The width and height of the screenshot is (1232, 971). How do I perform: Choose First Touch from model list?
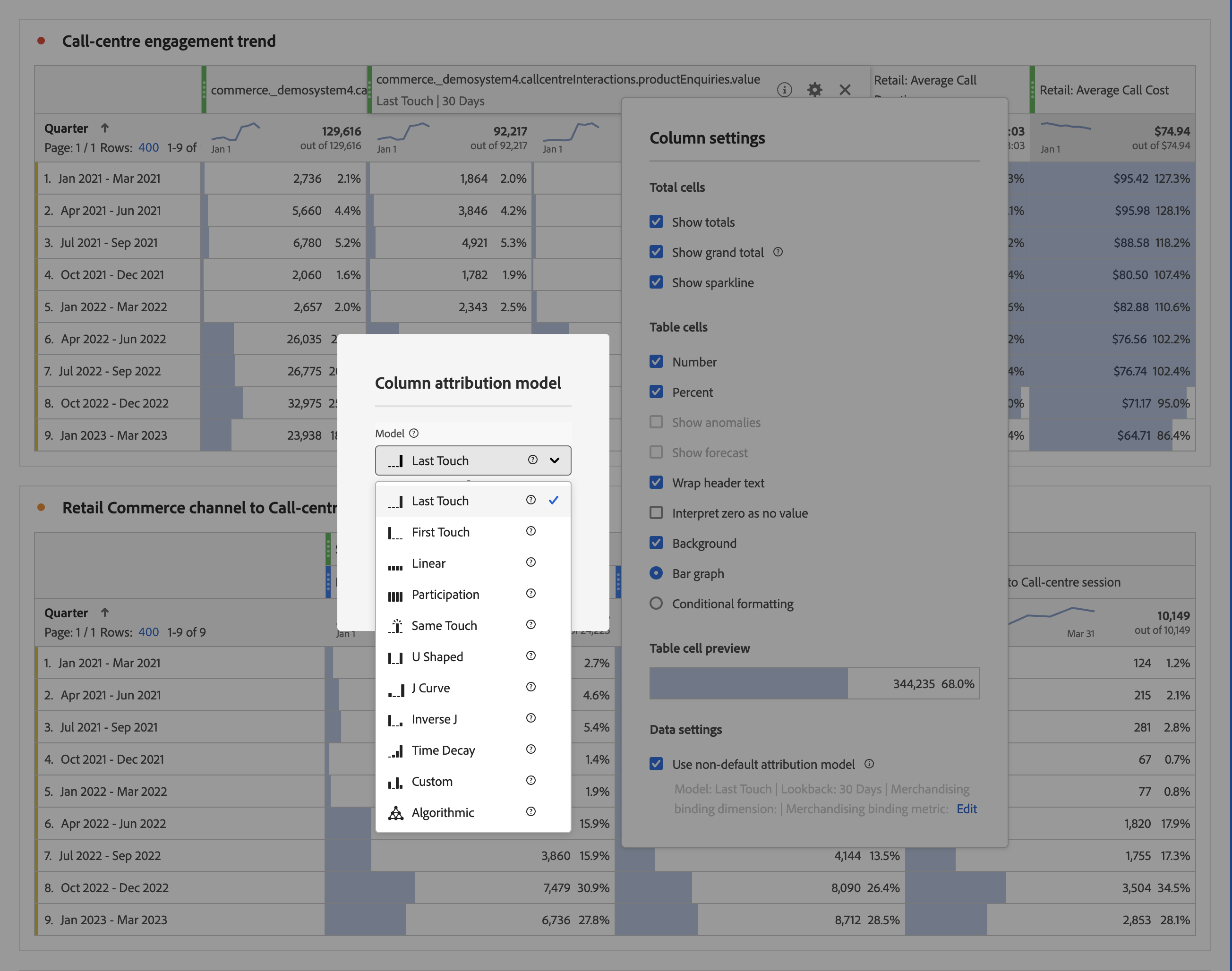[441, 532]
